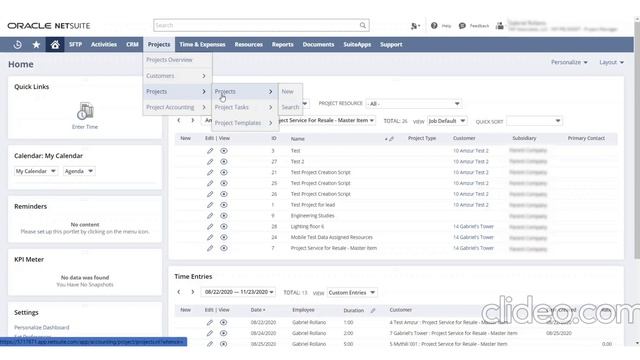View project Test Project for lead

coord(224,205)
